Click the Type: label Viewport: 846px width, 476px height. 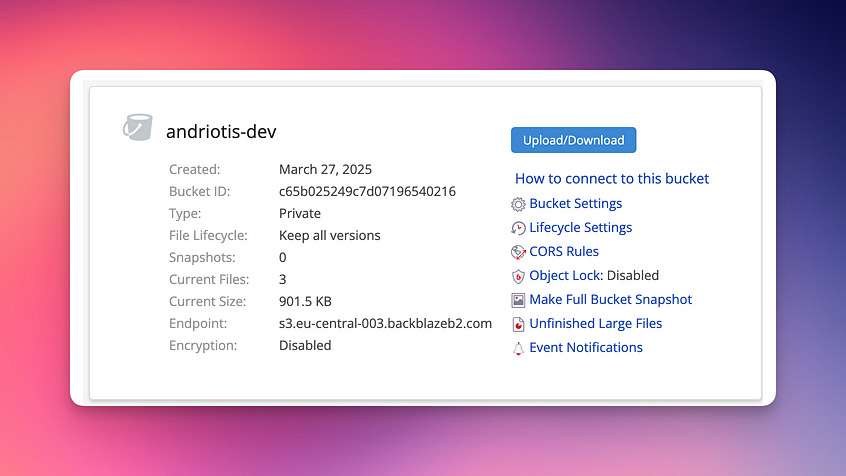tap(185, 214)
